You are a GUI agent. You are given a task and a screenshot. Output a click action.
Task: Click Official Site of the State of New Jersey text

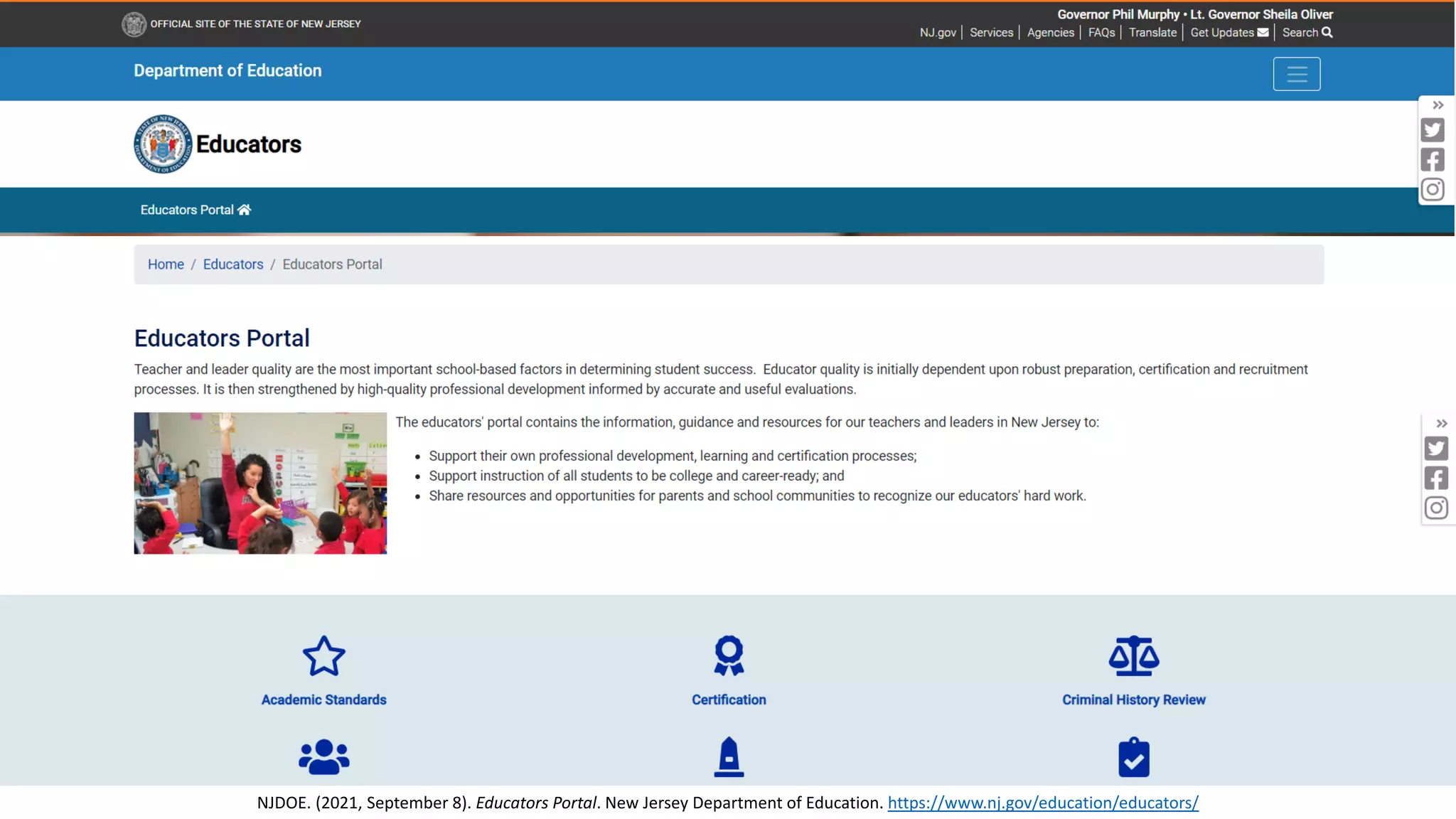click(x=256, y=24)
